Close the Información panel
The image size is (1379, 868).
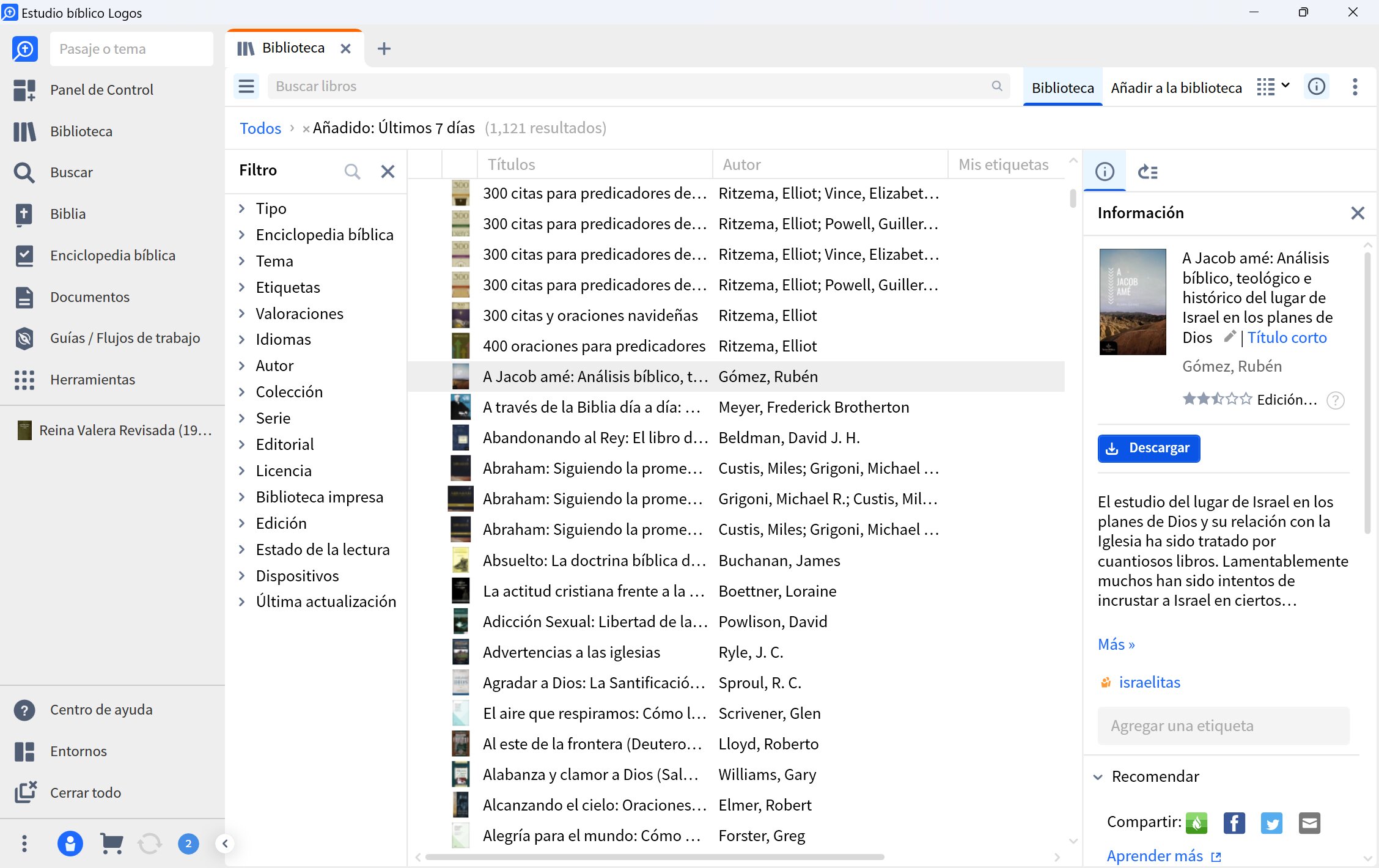(1358, 213)
